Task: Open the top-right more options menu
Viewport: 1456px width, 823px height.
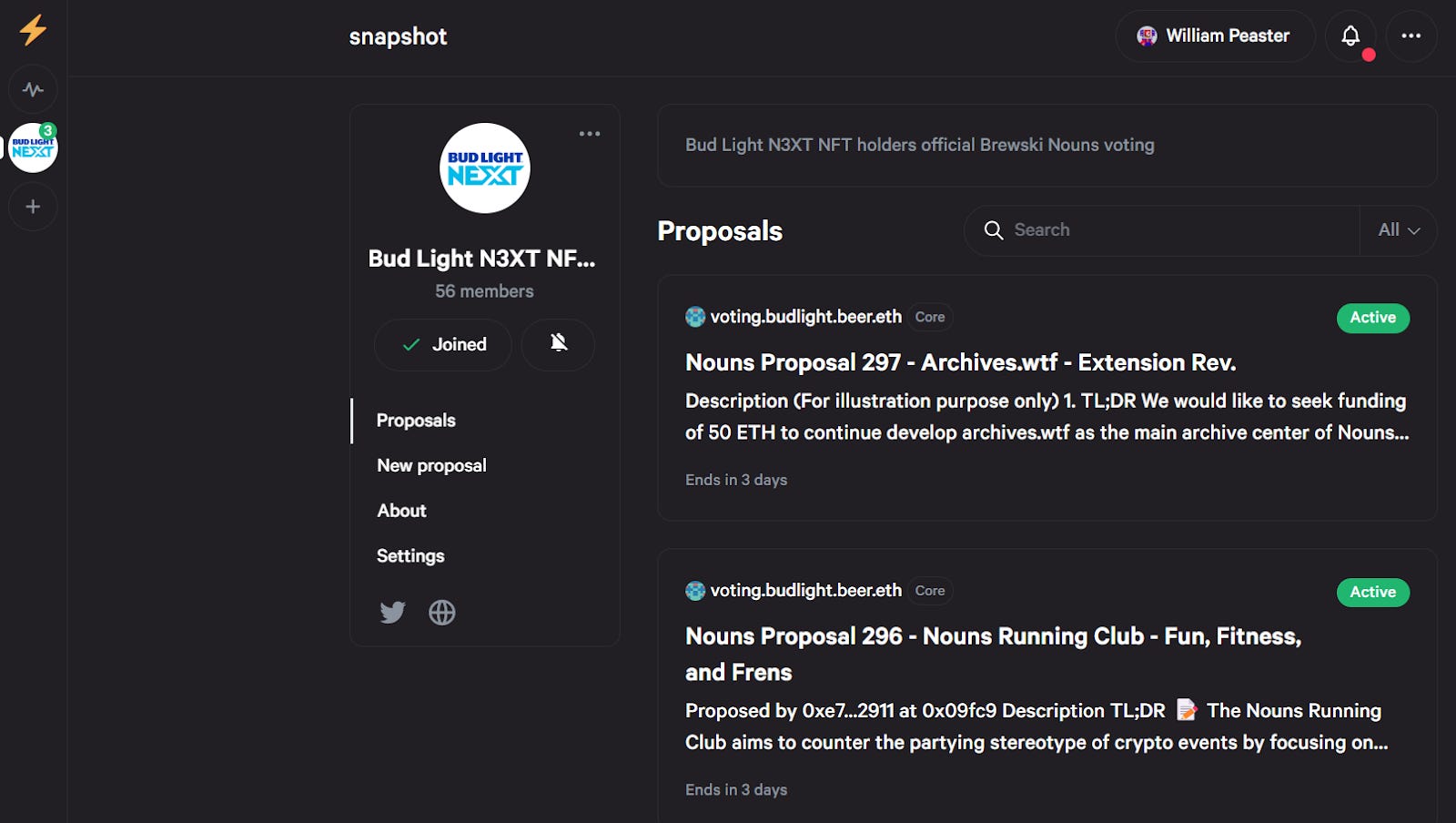Action: (1411, 36)
